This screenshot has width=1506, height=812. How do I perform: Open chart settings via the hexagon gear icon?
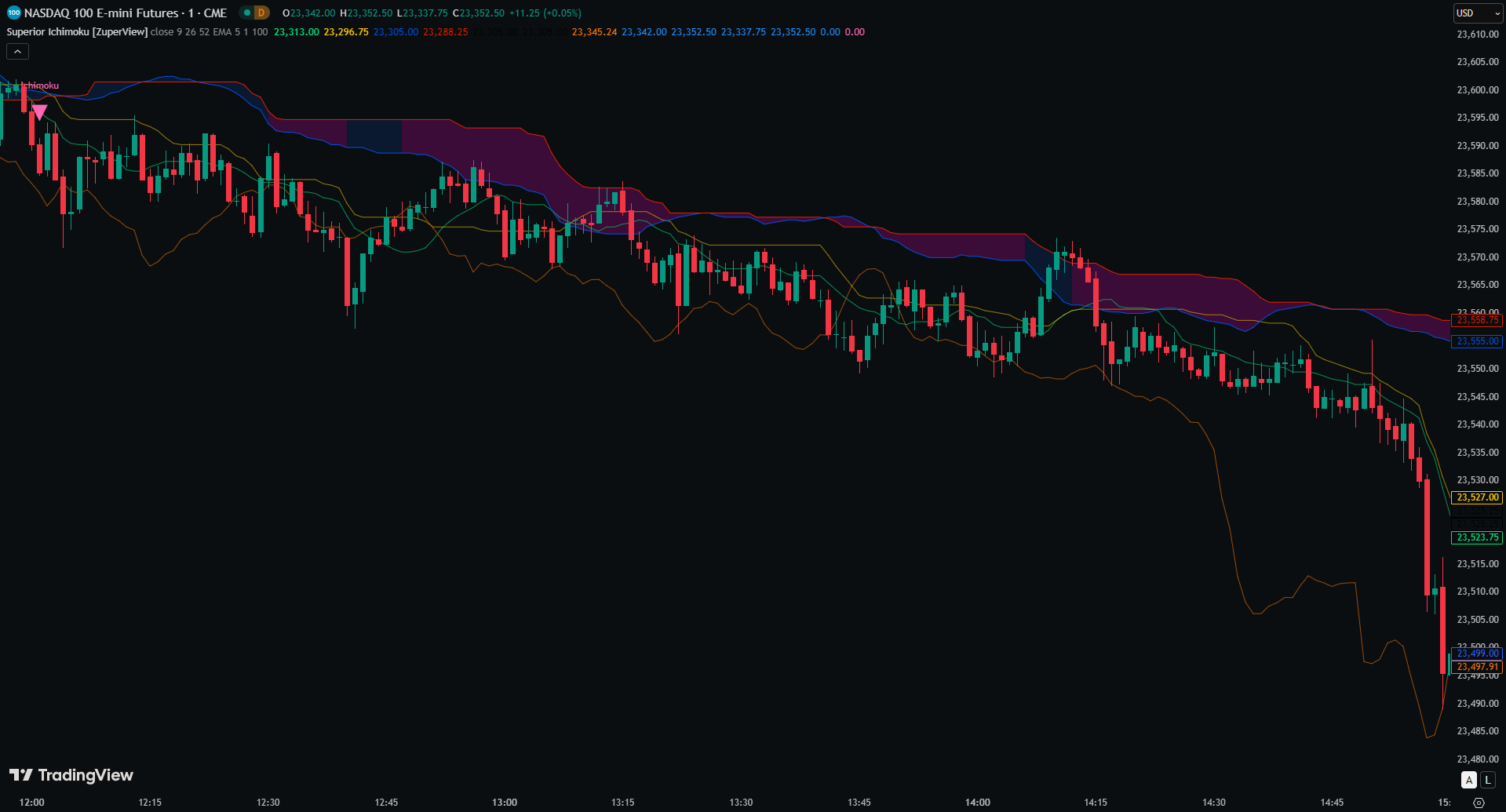(1479, 803)
